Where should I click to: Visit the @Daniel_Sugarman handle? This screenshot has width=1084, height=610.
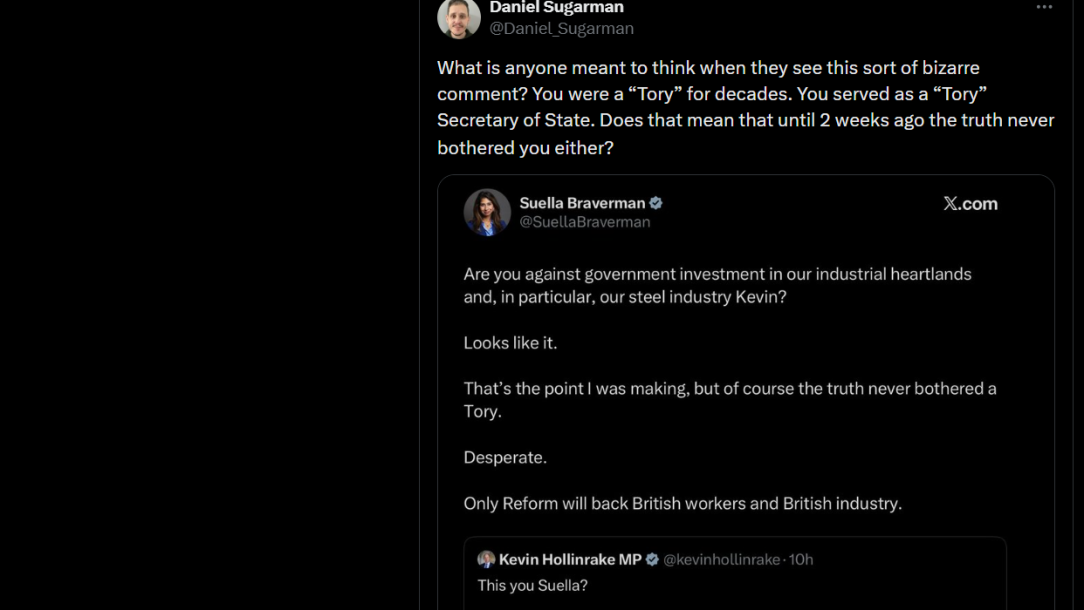pos(561,29)
